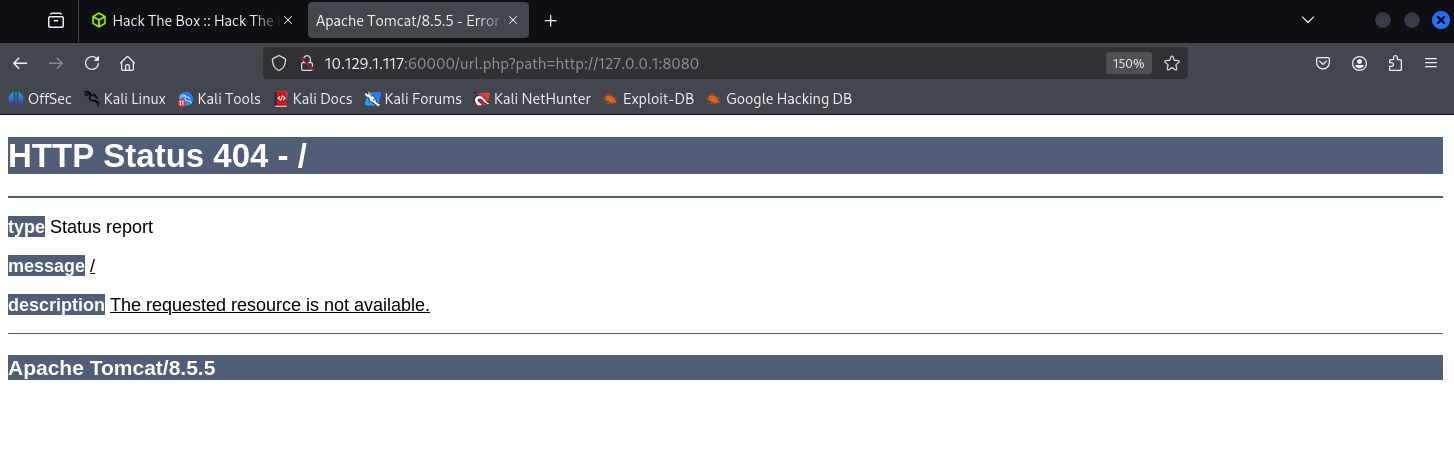Expand the list all tabs dropdown
The image size is (1454, 466).
(x=1307, y=20)
